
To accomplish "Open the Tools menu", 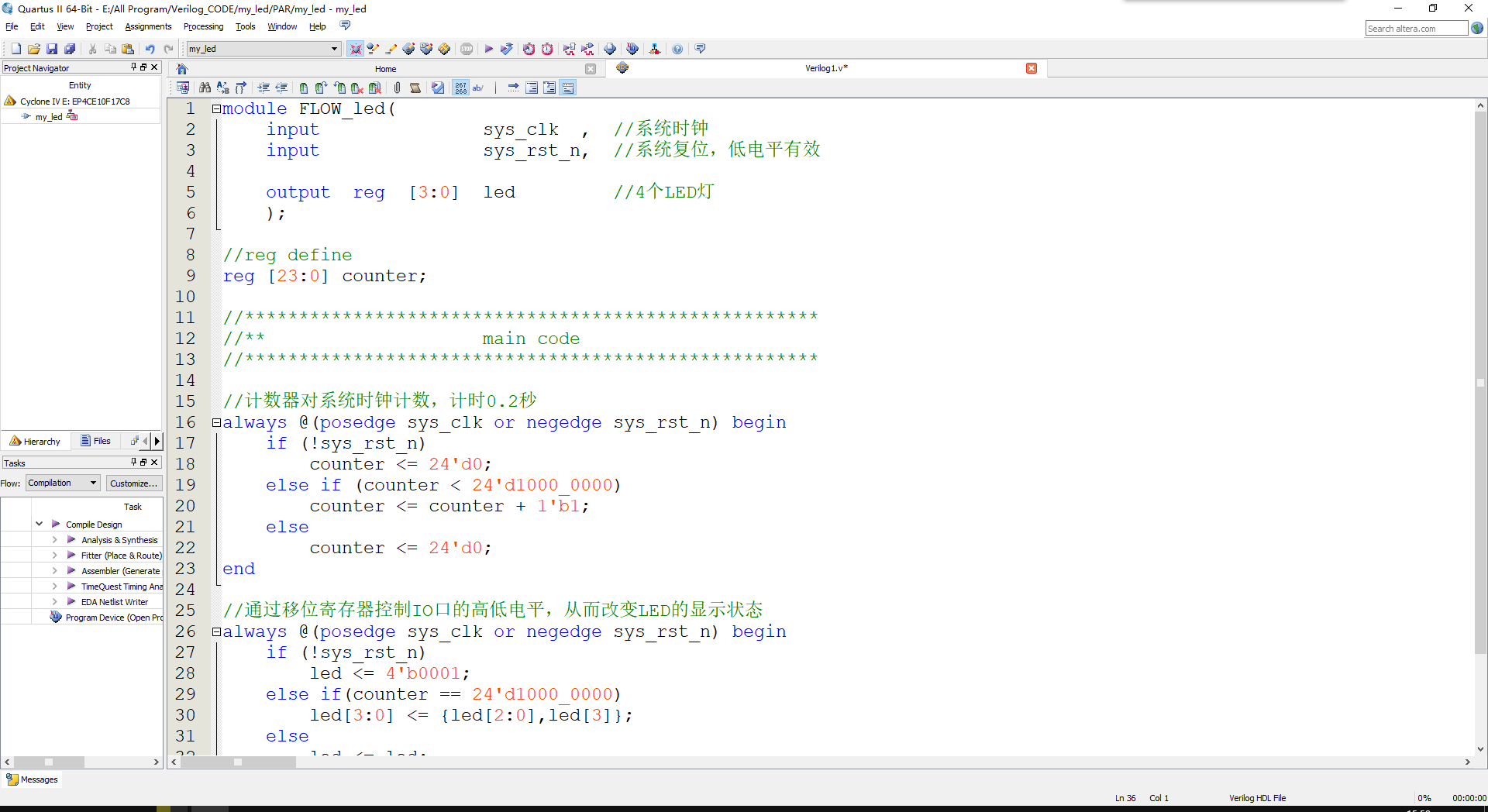I will (x=245, y=26).
